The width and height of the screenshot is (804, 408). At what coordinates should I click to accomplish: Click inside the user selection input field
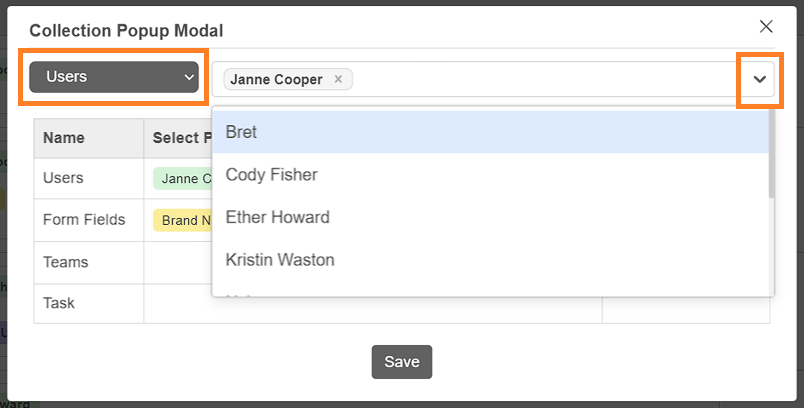pyautogui.click(x=549, y=79)
